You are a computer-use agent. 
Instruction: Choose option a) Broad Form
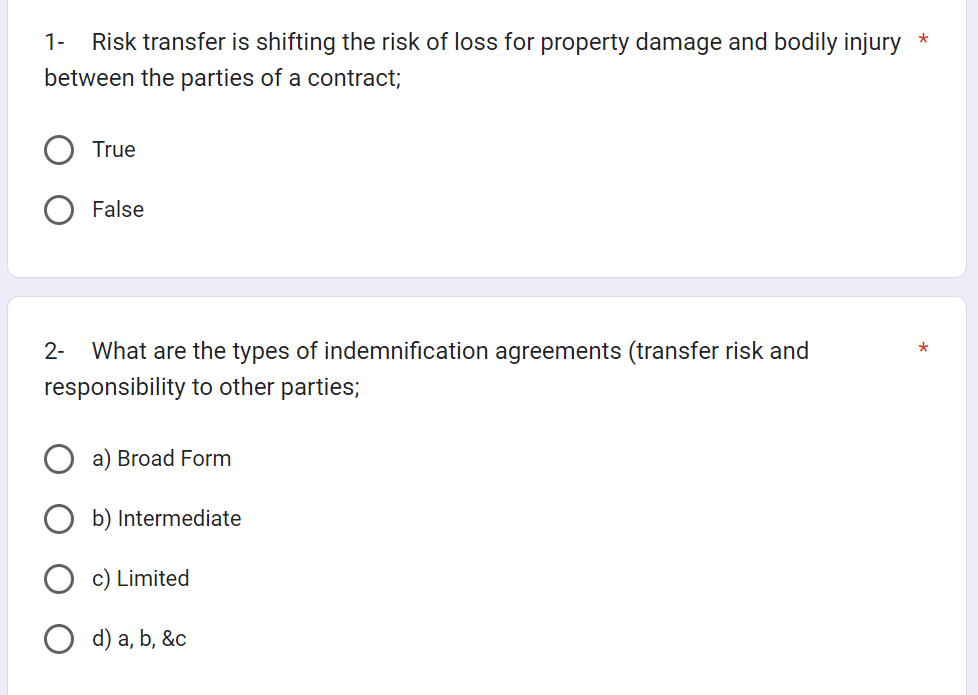(x=59, y=459)
